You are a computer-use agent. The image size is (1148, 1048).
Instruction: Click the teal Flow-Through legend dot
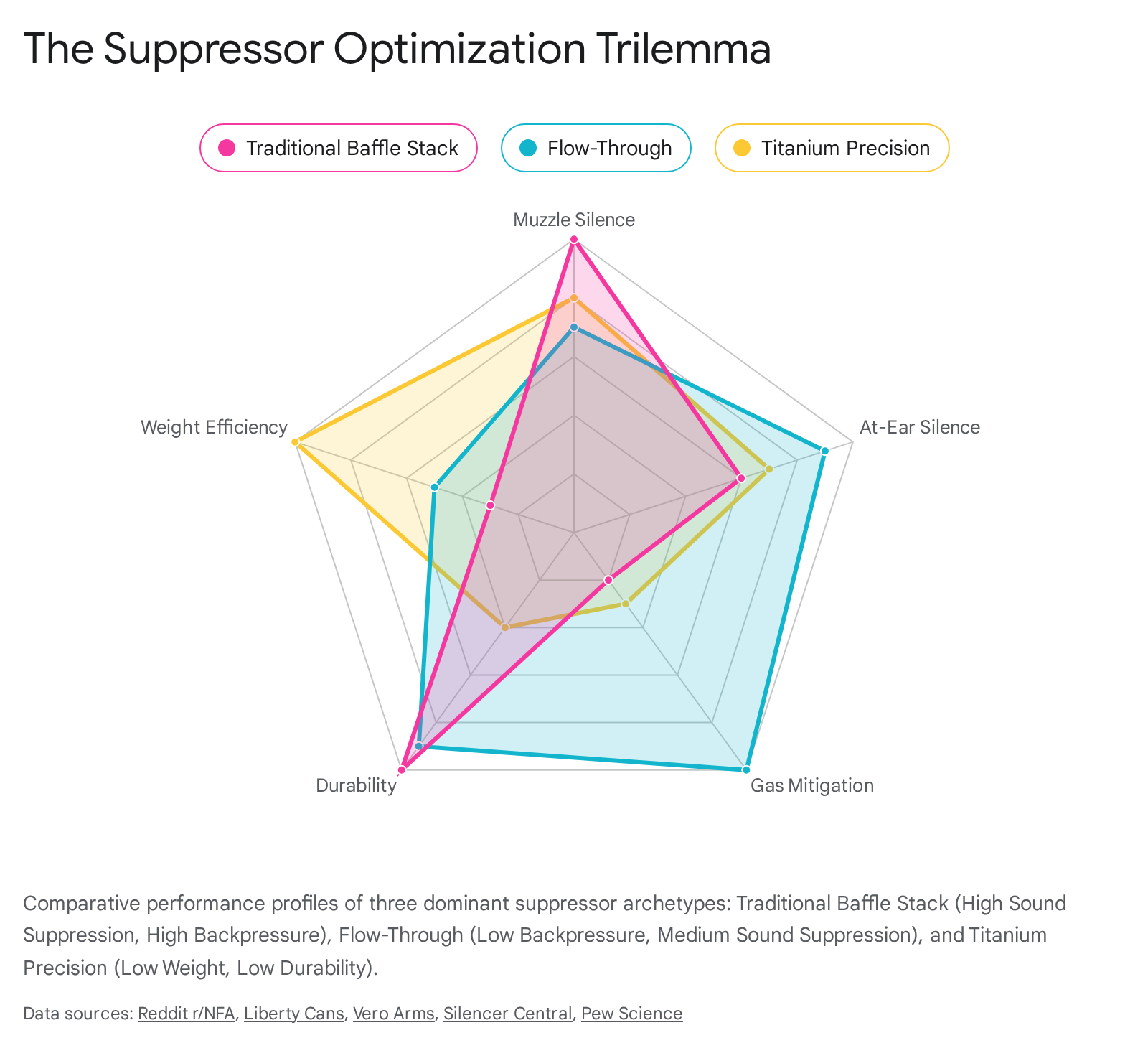click(x=528, y=148)
